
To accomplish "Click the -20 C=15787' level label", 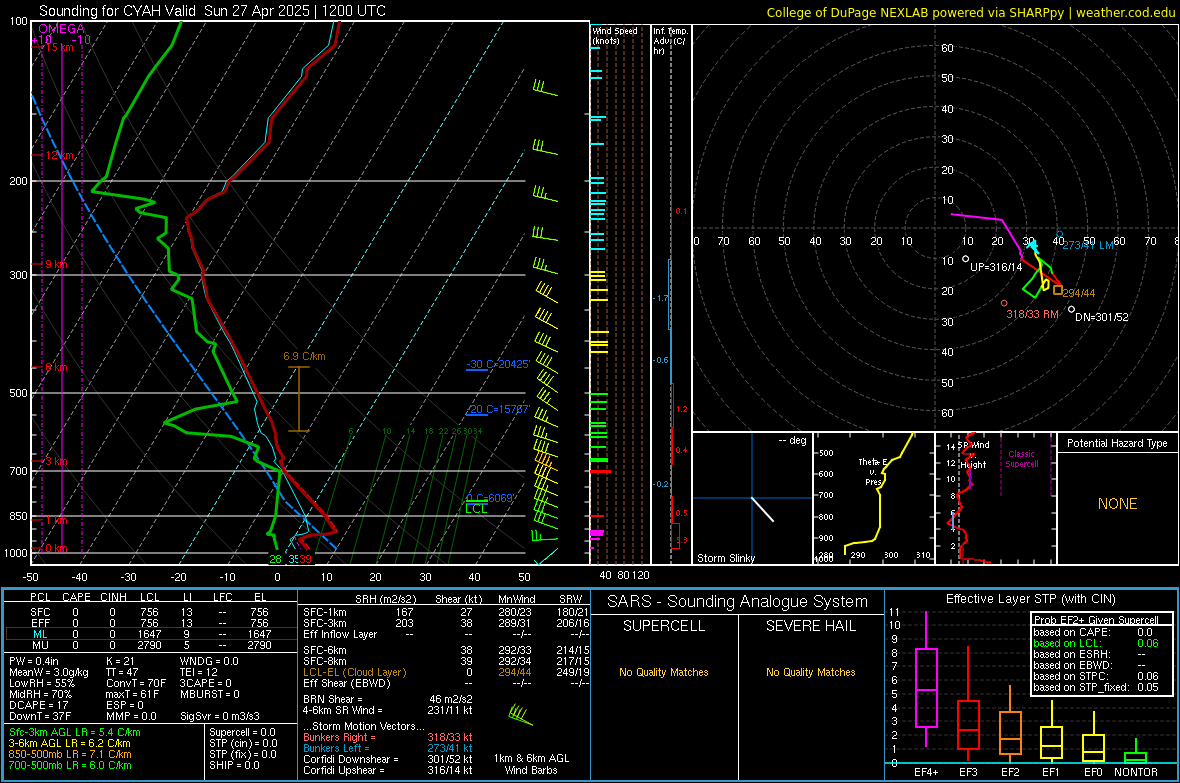I will 498,410.
